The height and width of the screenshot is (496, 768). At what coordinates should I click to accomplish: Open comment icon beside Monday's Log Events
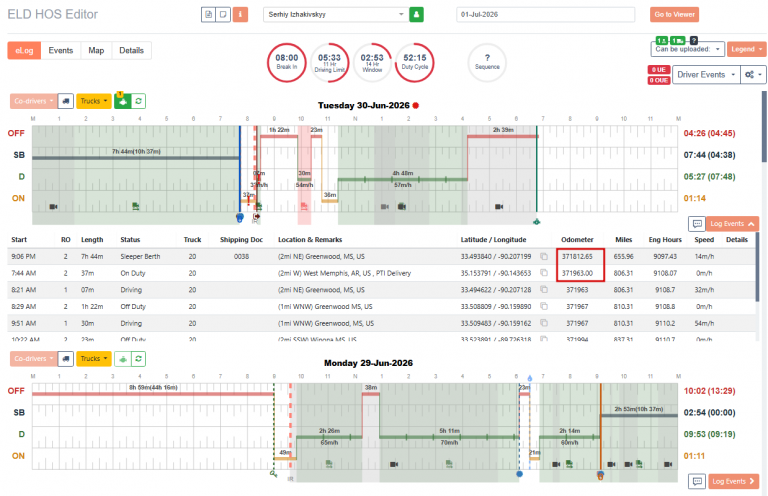point(696,481)
